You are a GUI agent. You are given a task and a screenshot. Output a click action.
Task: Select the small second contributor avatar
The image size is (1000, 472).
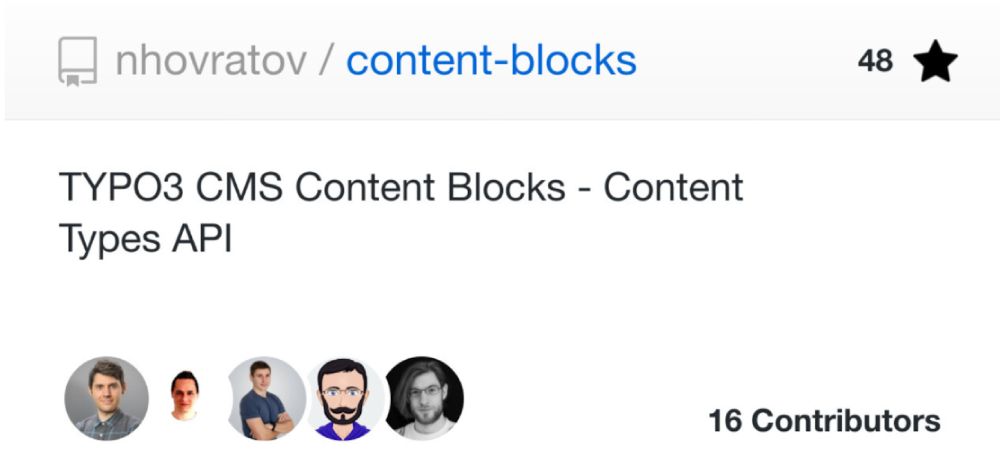[x=184, y=397]
